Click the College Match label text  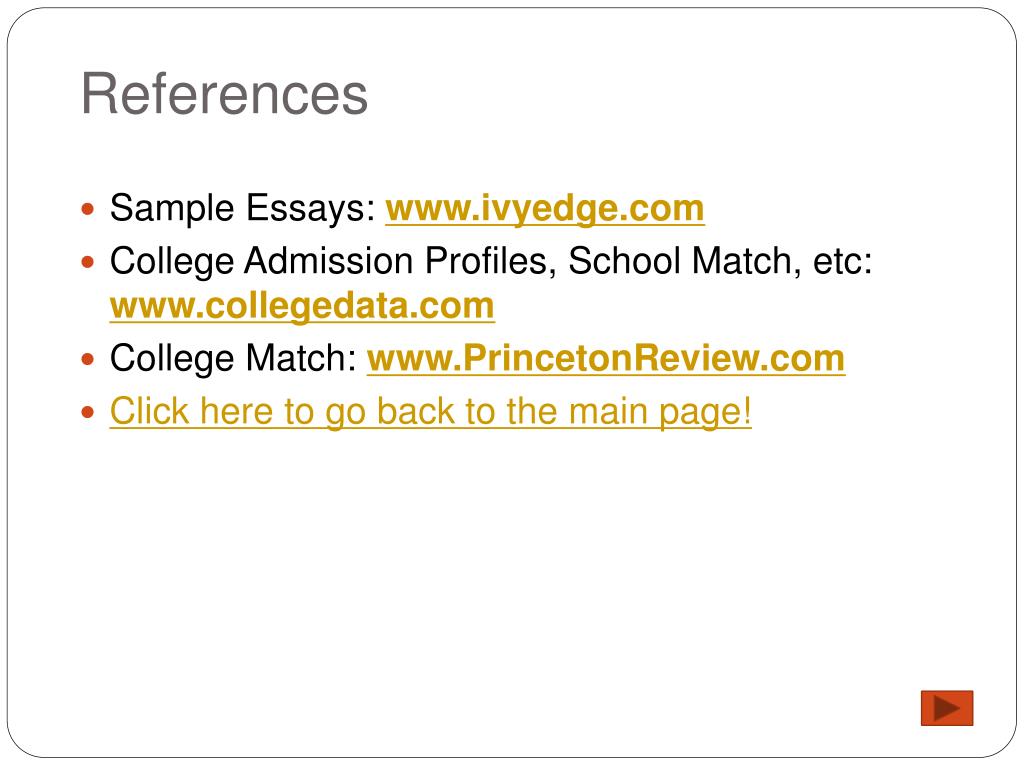(x=233, y=359)
